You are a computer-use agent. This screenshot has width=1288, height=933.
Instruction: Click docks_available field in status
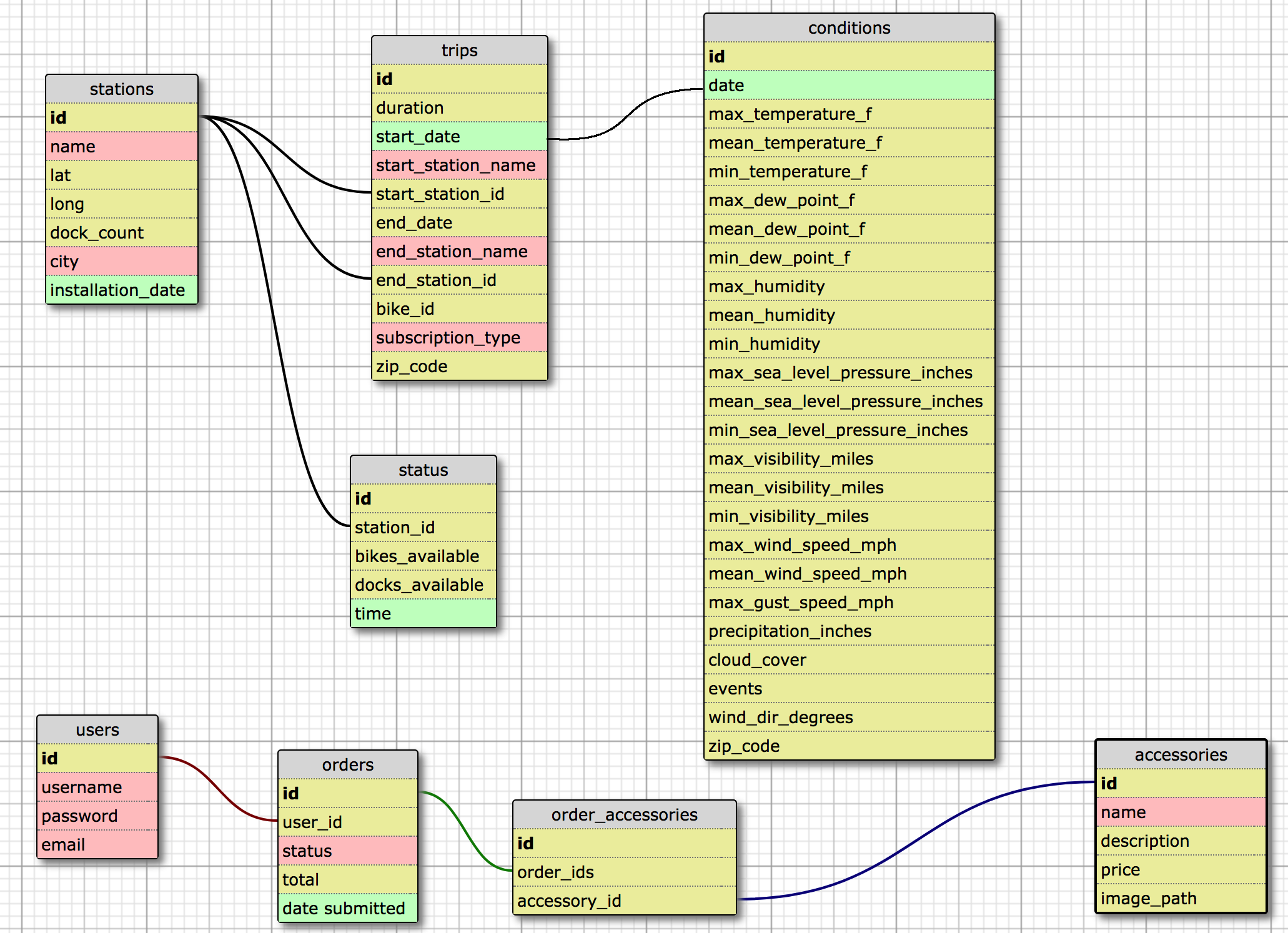[x=424, y=585]
